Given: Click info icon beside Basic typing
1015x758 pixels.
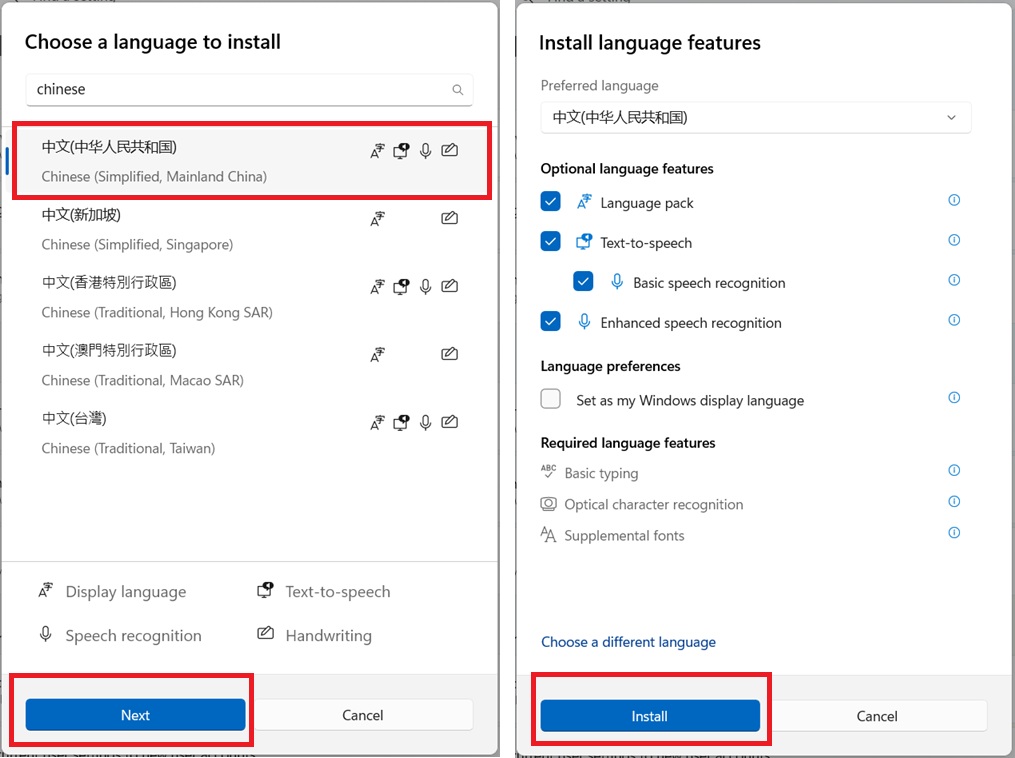Looking at the screenshot, I should click(954, 471).
